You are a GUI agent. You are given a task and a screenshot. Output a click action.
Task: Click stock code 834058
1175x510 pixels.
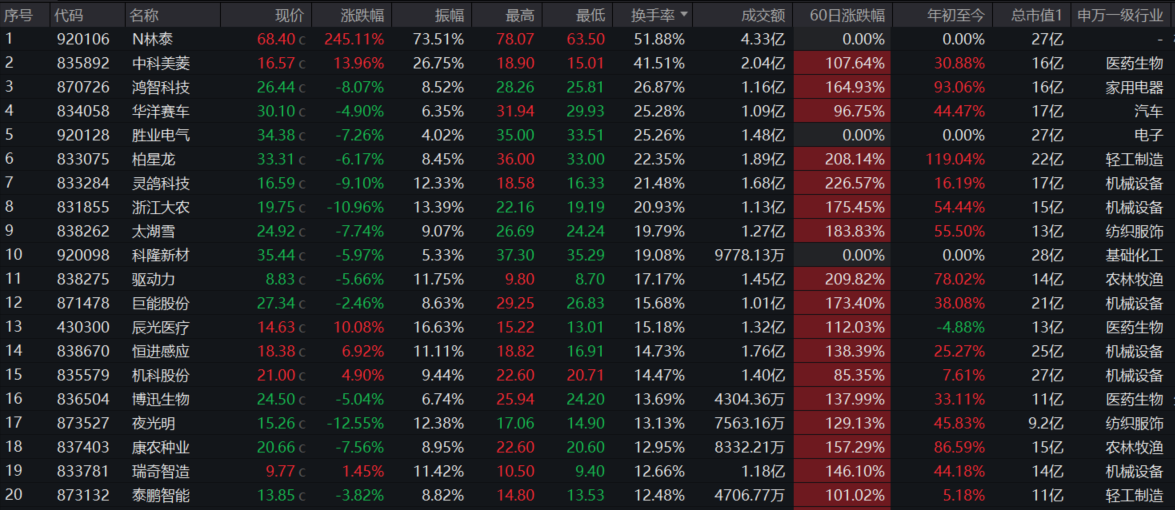(83, 112)
